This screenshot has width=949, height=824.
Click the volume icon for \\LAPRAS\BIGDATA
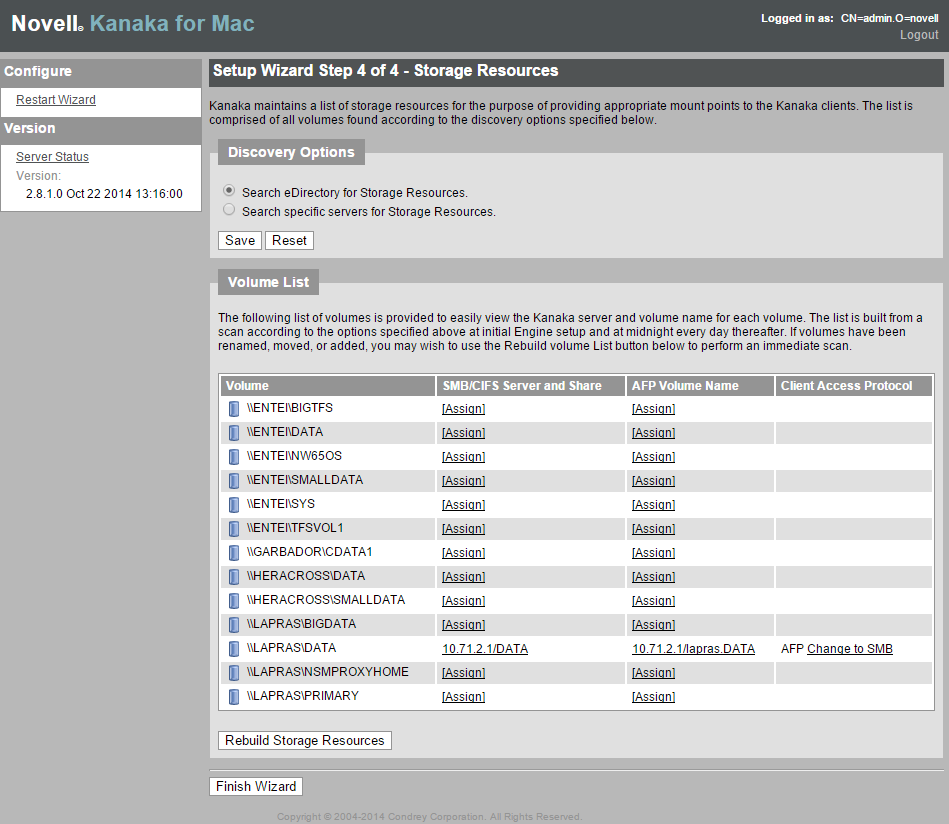234,625
